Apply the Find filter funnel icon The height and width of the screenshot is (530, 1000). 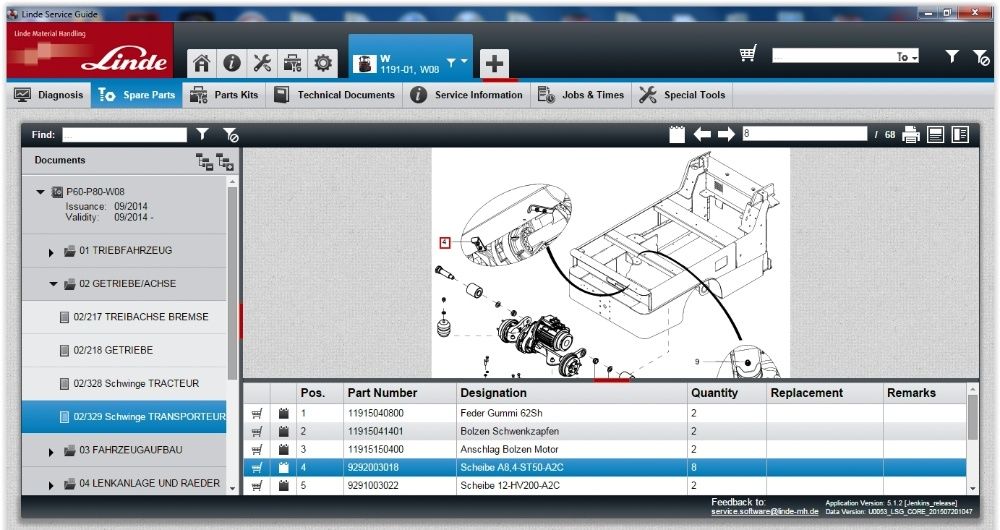[202, 134]
